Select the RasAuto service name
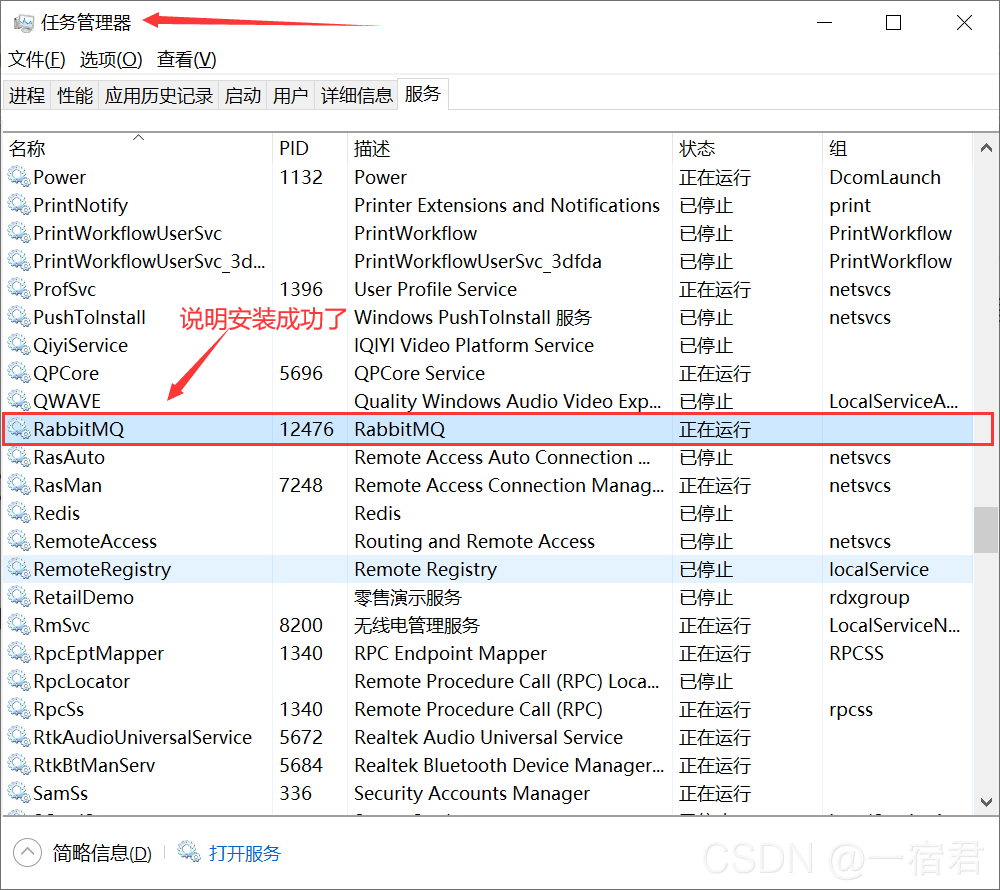Screen dimensions: 1000x890 (x=69, y=457)
